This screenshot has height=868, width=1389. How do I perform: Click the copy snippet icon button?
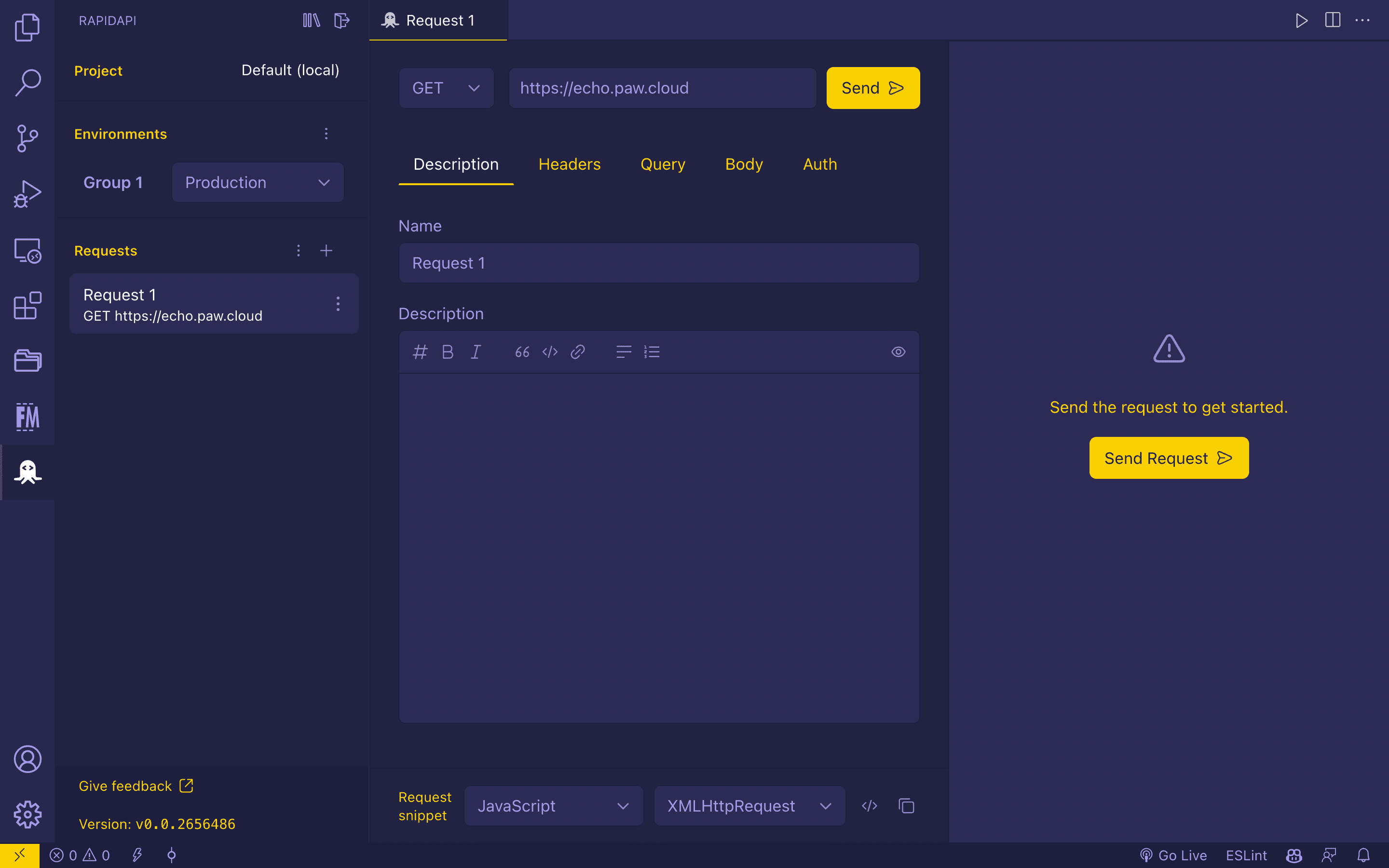(x=907, y=806)
